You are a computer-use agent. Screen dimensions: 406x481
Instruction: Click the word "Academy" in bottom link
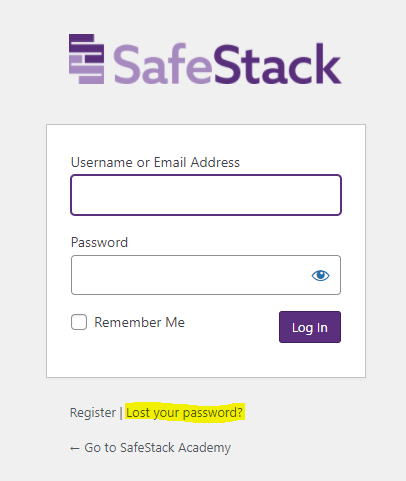(204, 448)
